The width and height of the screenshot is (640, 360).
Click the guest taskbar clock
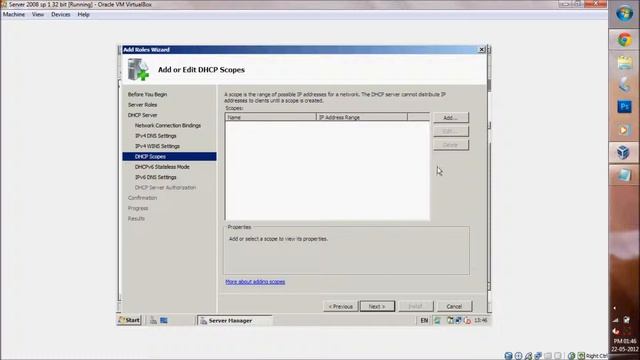(481, 320)
